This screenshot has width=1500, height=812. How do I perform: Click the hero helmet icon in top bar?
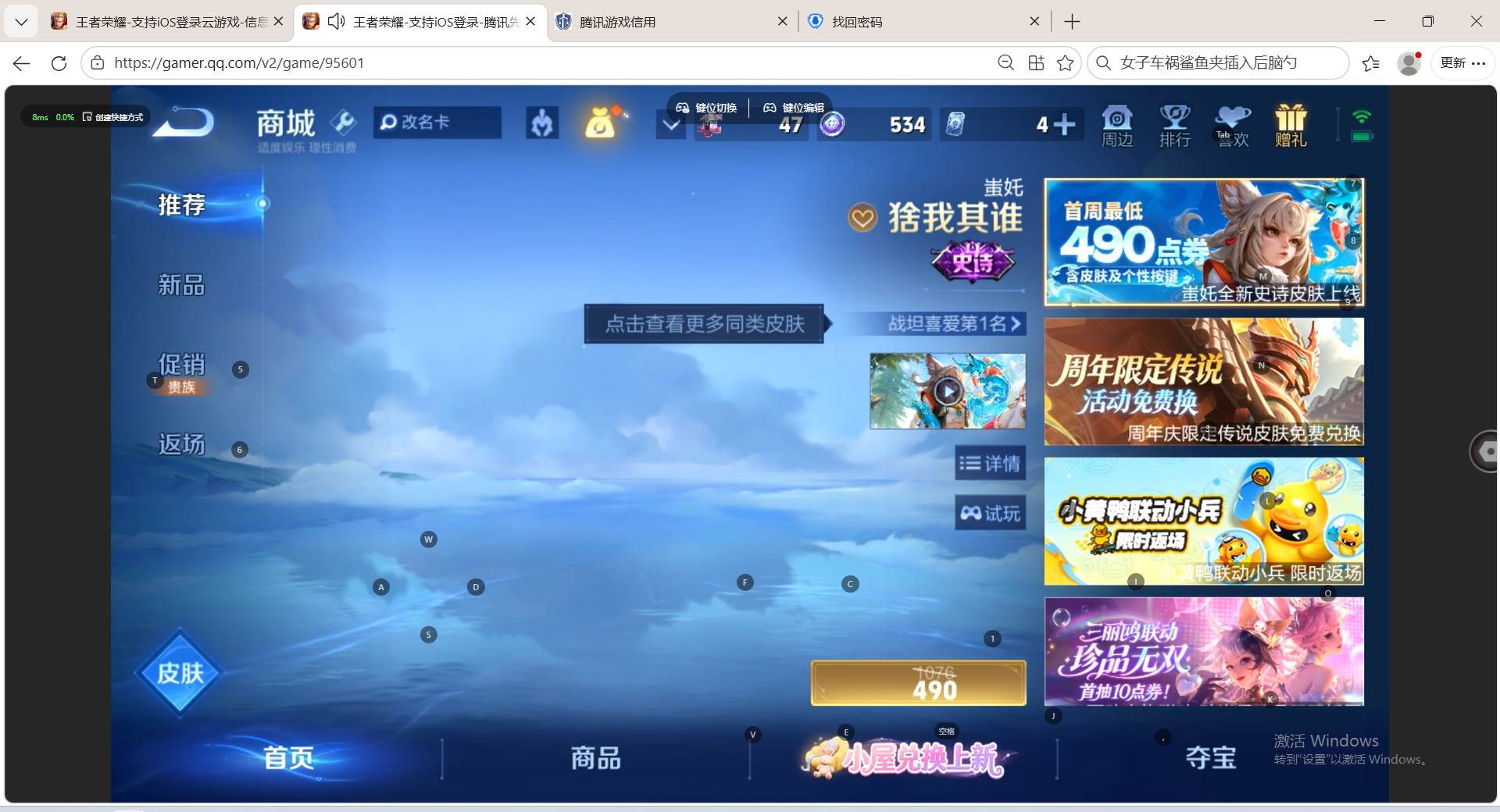coord(542,123)
